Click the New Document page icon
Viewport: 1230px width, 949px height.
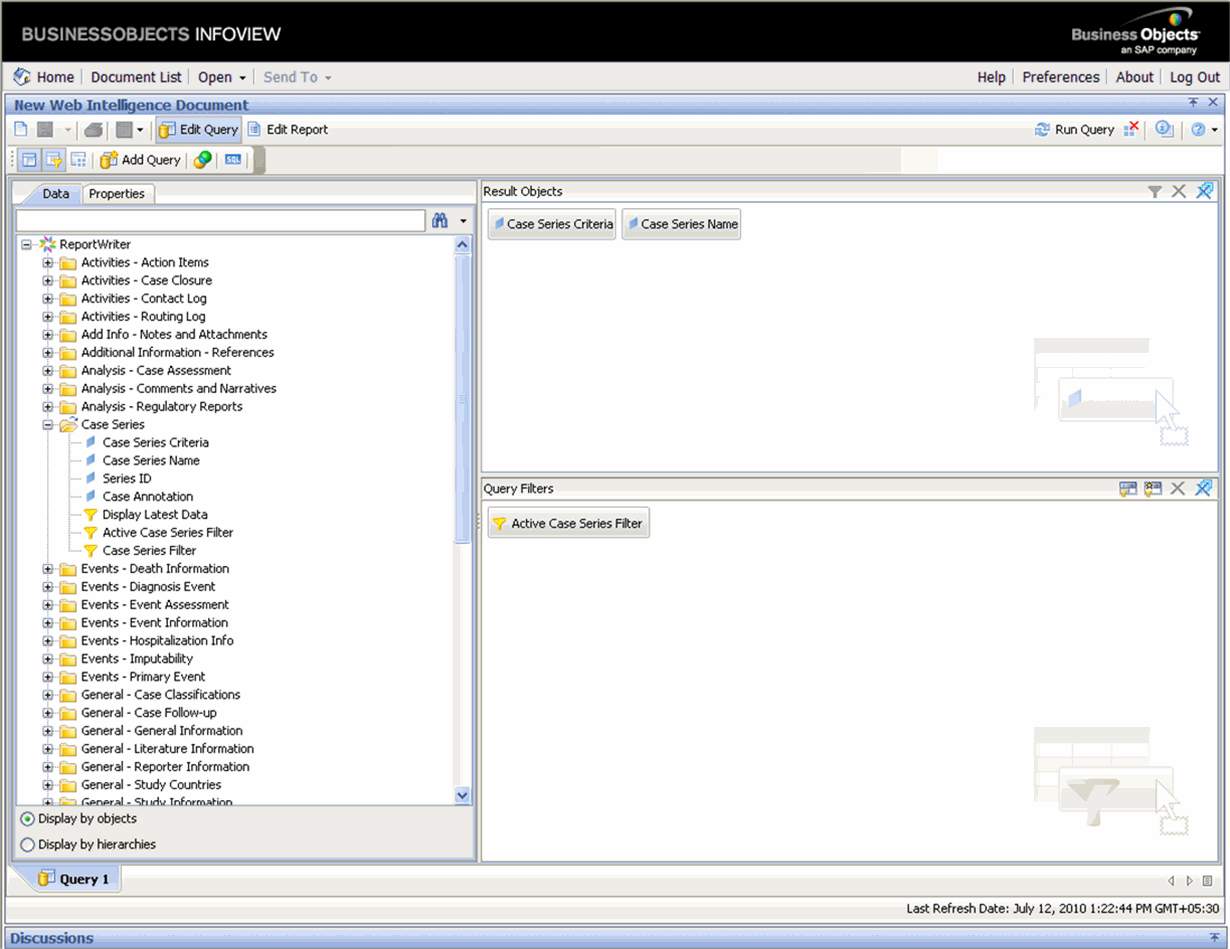pos(21,129)
